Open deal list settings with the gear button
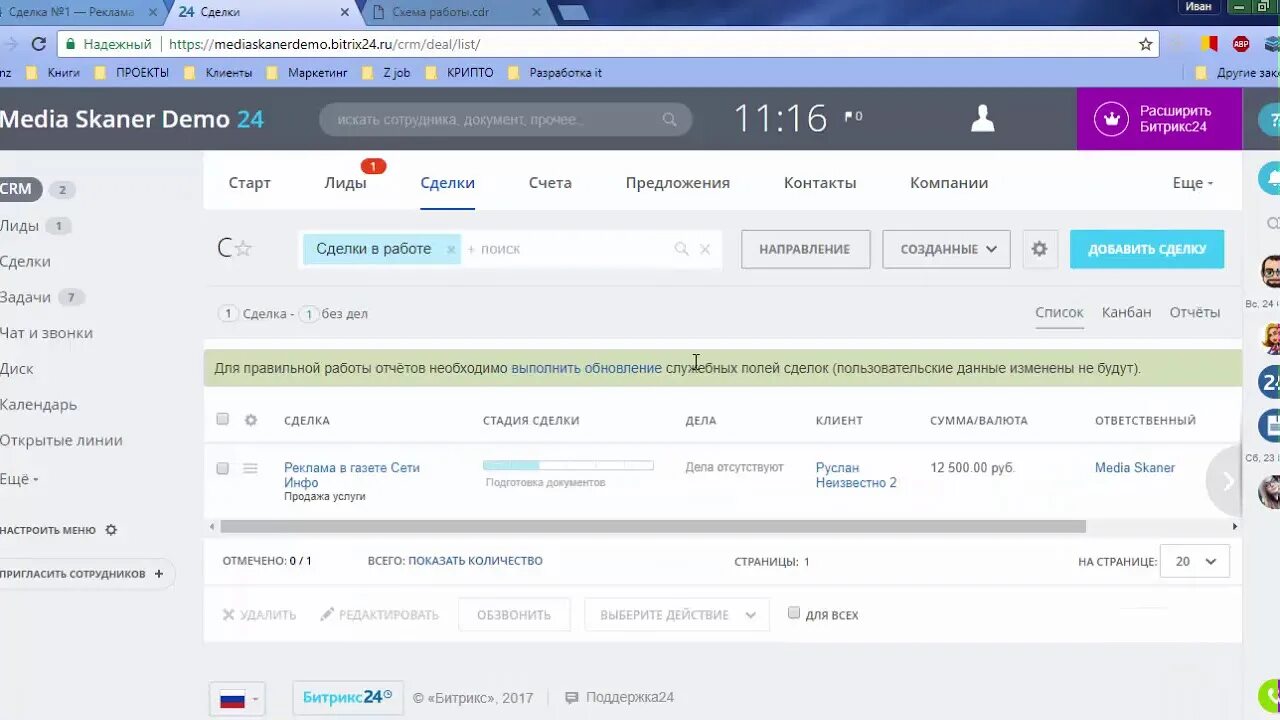The image size is (1280, 720). (1040, 249)
